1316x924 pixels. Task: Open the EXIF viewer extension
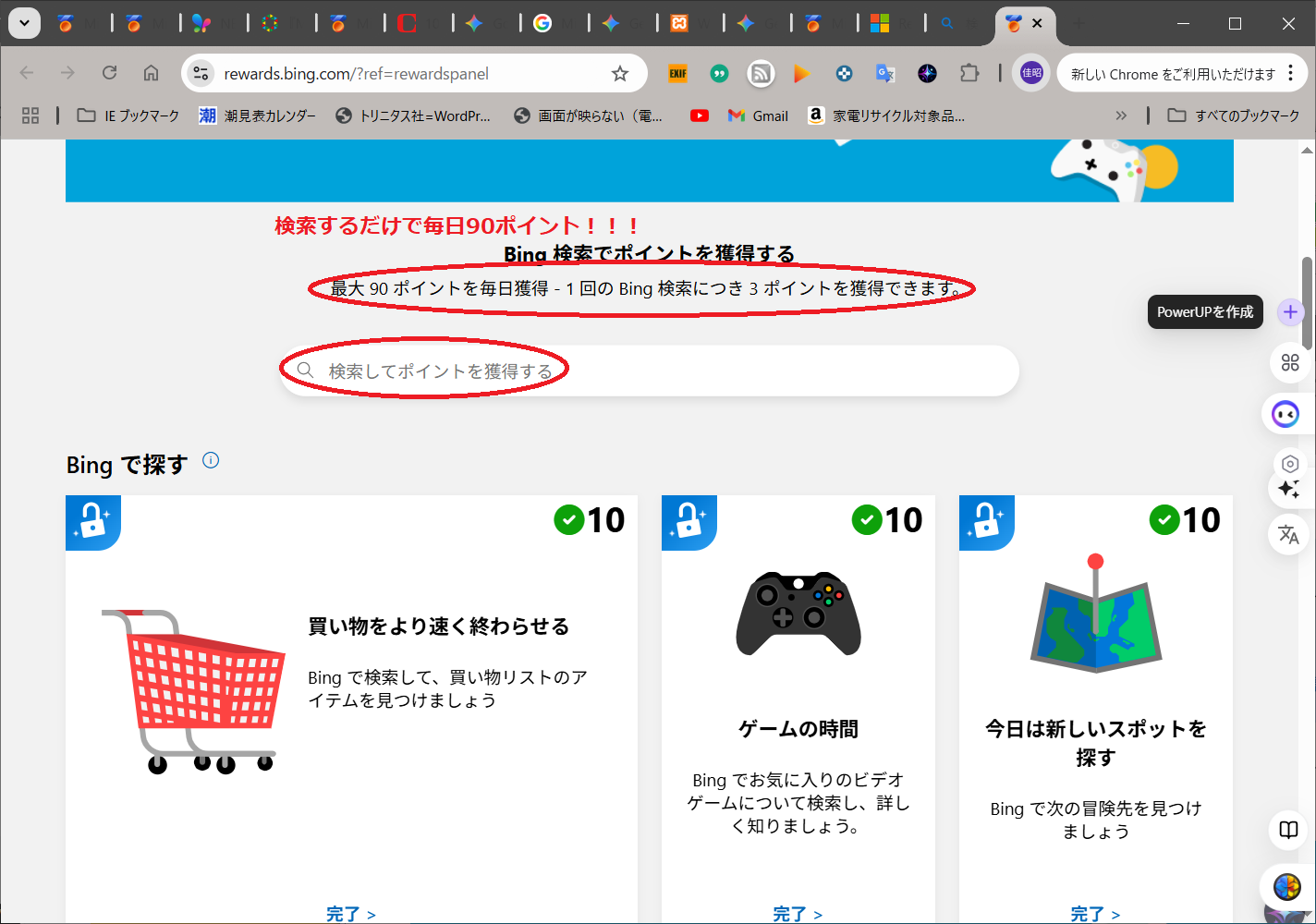(x=678, y=73)
